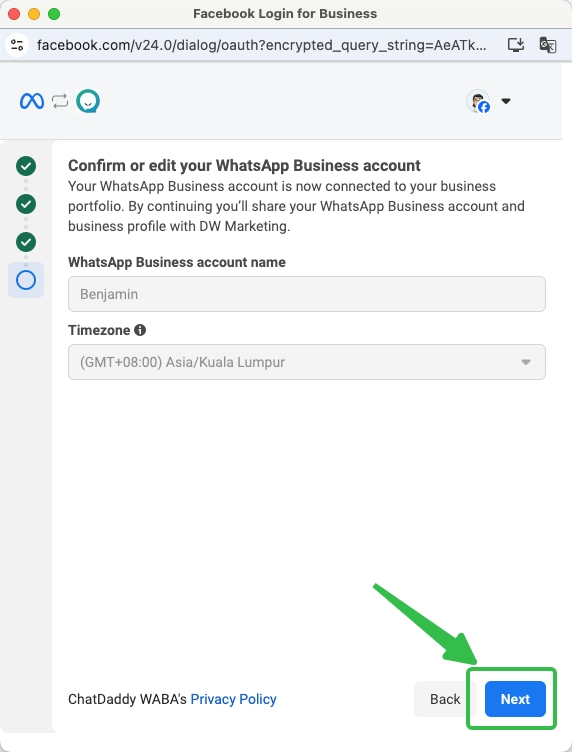Image resolution: width=572 pixels, height=752 pixels.
Task: Click the ChatDaddy teal chat bubble icon
Action: [88, 101]
